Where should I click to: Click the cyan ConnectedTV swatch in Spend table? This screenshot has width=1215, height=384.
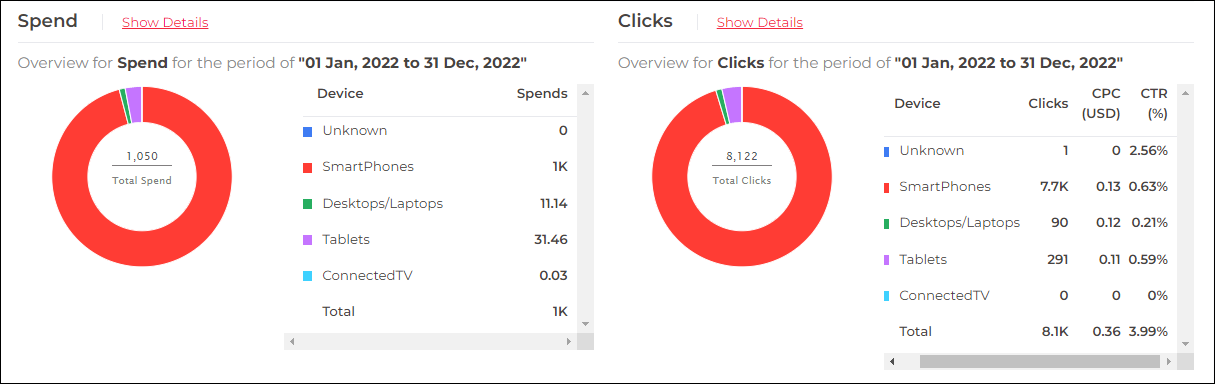pos(307,275)
